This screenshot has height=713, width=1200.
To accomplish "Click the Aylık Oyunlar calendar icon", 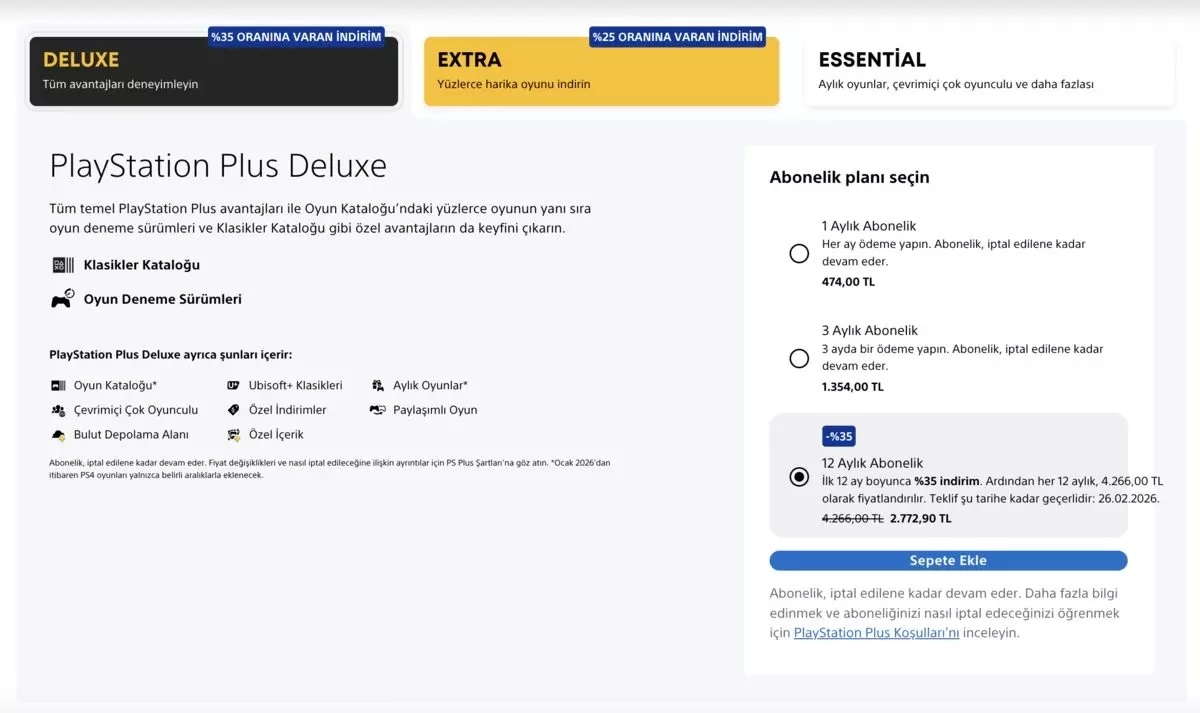I will click(x=377, y=384).
